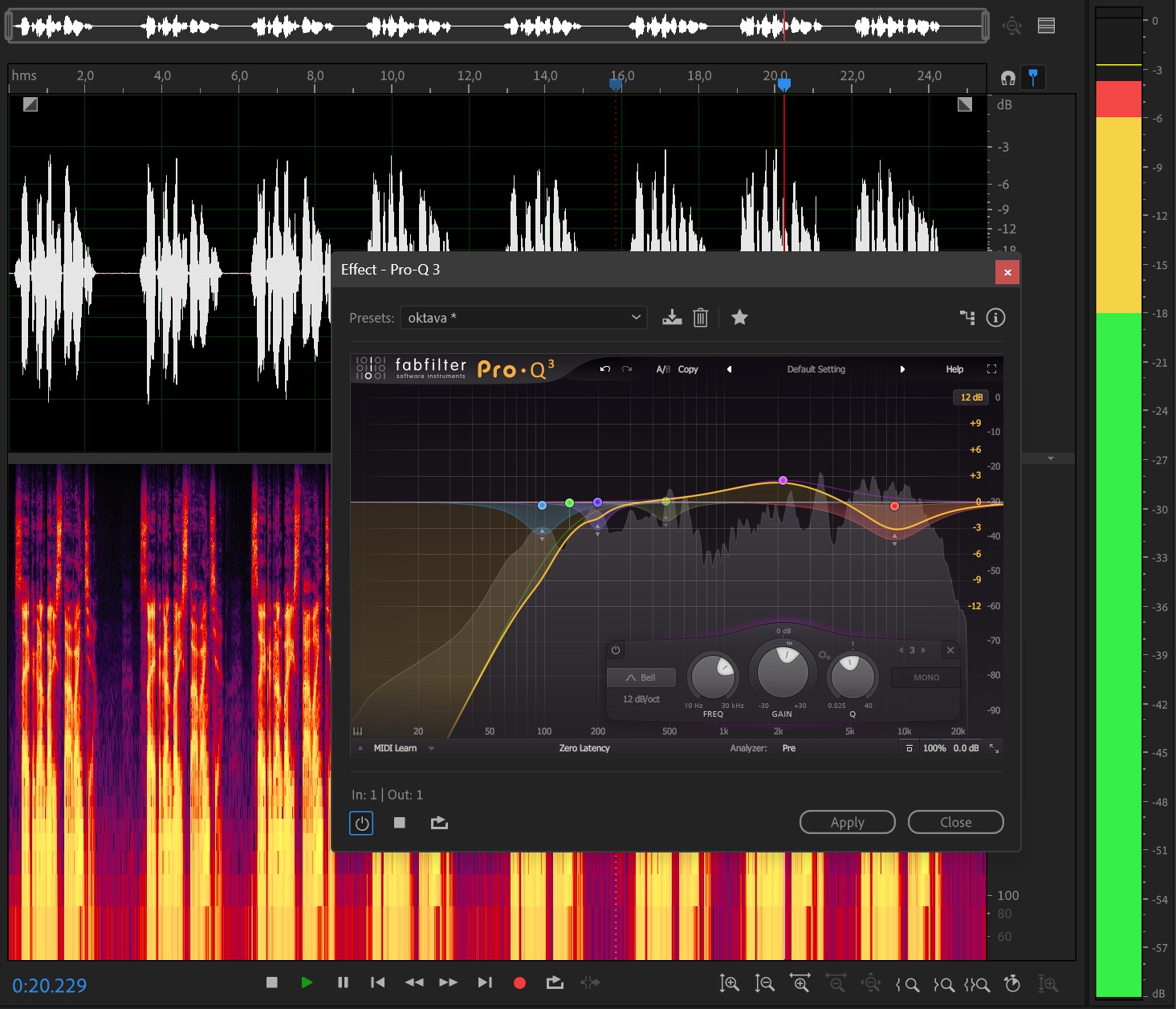Select the green EQ band node
The width and height of the screenshot is (1176, 1009).
pos(569,502)
